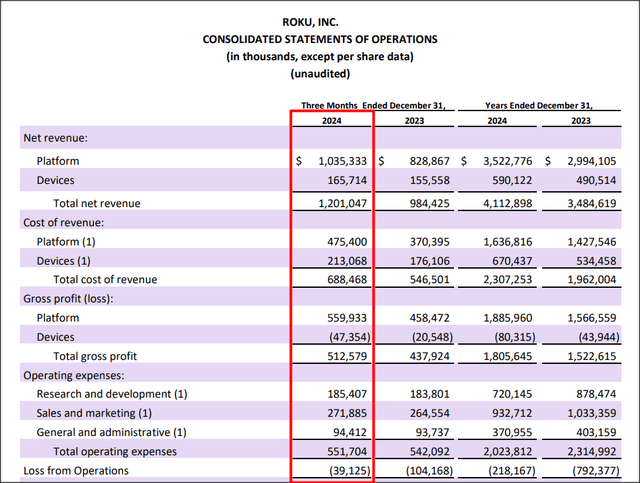The width and height of the screenshot is (640, 483).
Task: Click platform cost value 475,400
Action: tap(347, 242)
